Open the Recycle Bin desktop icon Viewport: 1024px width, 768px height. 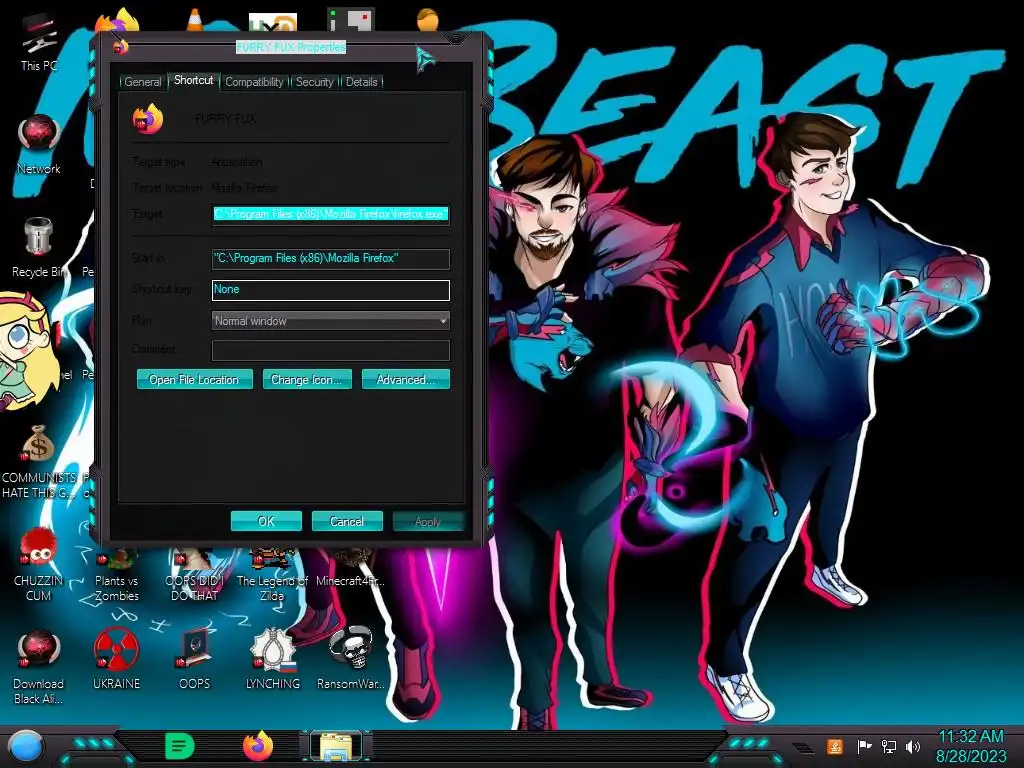point(38,247)
